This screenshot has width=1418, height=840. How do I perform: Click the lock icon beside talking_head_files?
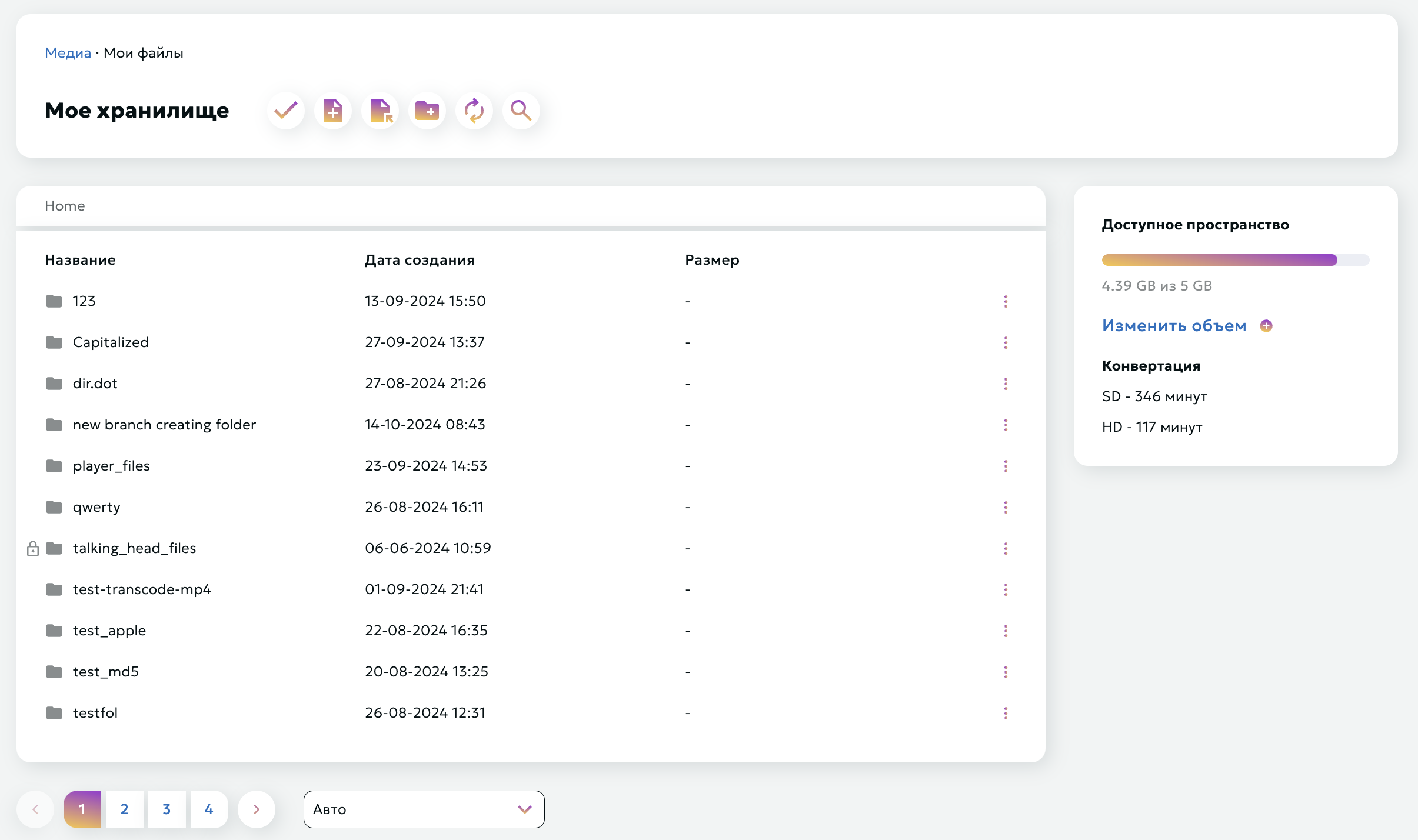(33, 549)
